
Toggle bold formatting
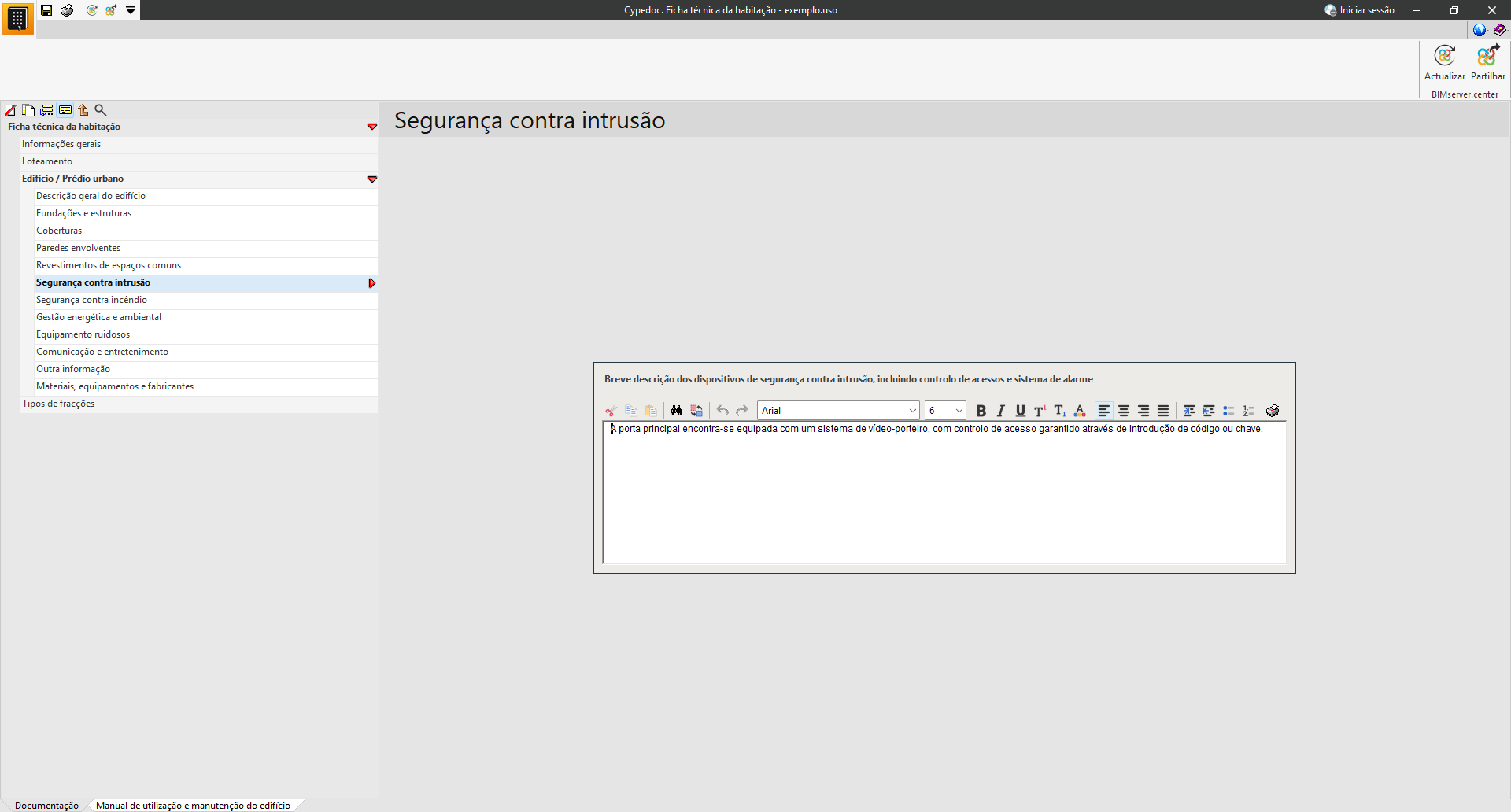point(981,411)
